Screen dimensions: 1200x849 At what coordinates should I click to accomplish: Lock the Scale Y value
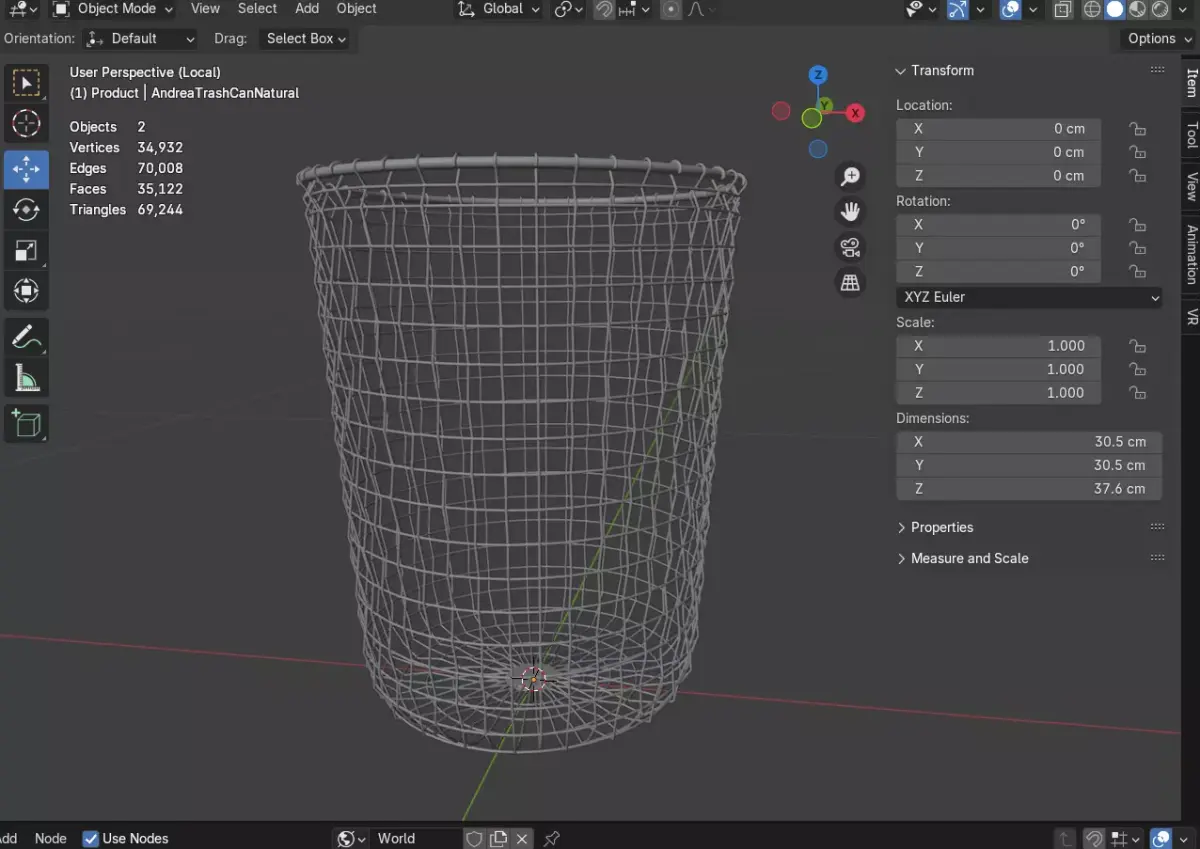[1137, 369]
